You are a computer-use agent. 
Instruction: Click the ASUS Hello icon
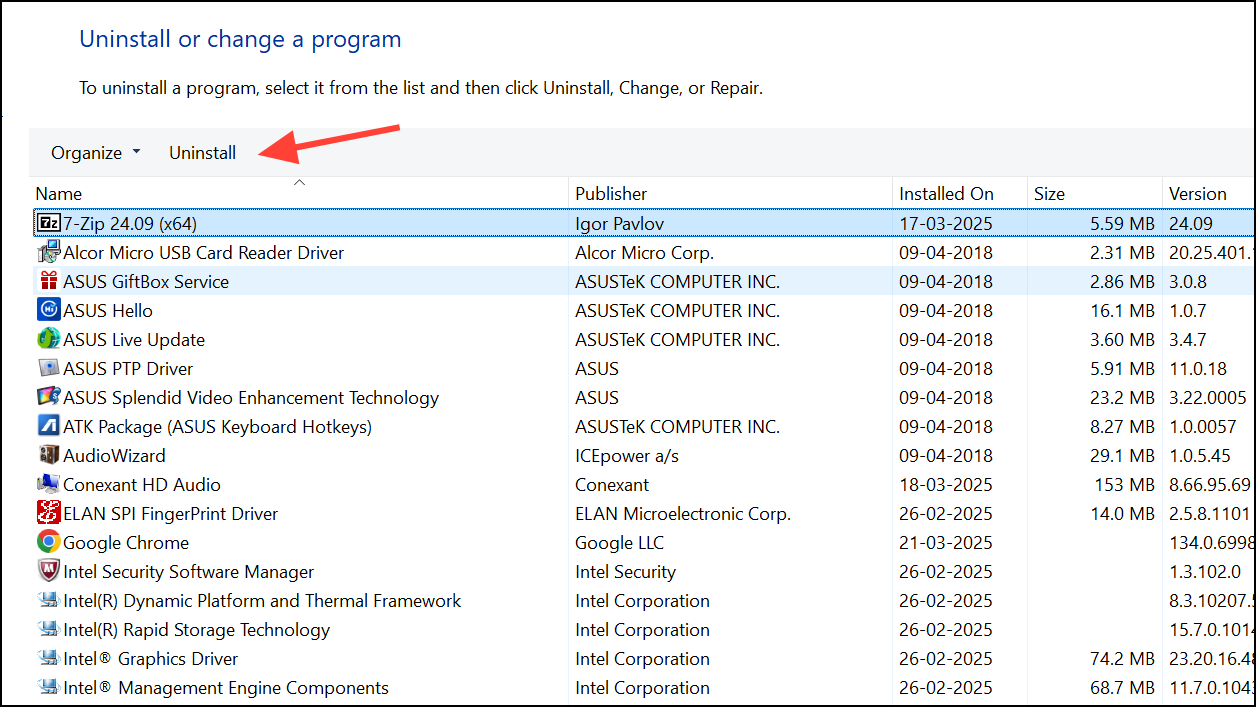[48, 310]
